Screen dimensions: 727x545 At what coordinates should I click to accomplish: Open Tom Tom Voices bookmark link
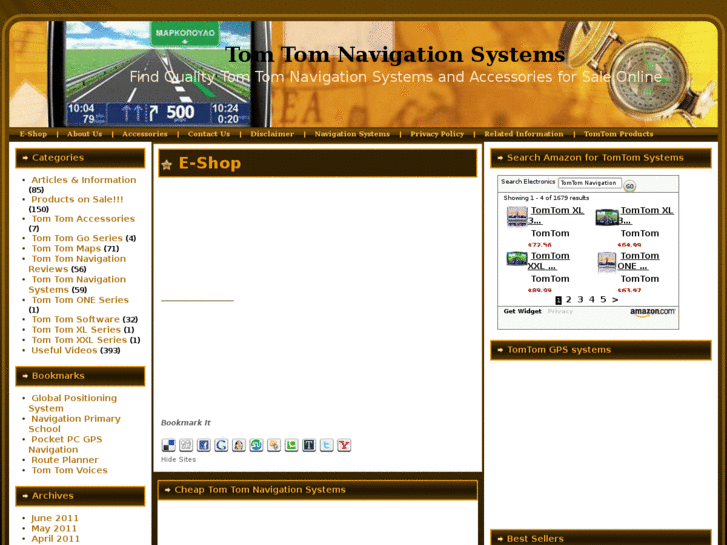[69, 470]
